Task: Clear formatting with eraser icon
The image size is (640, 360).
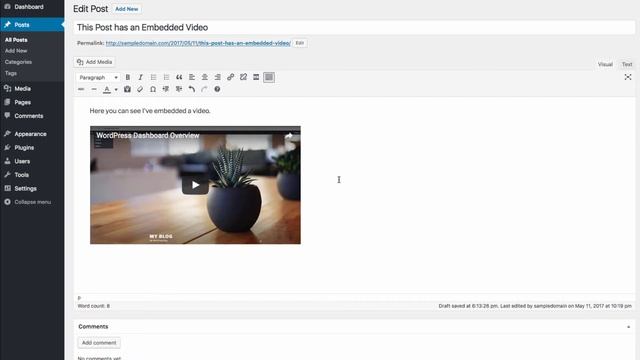Action: pyautogui.click(x=140, y=89)
